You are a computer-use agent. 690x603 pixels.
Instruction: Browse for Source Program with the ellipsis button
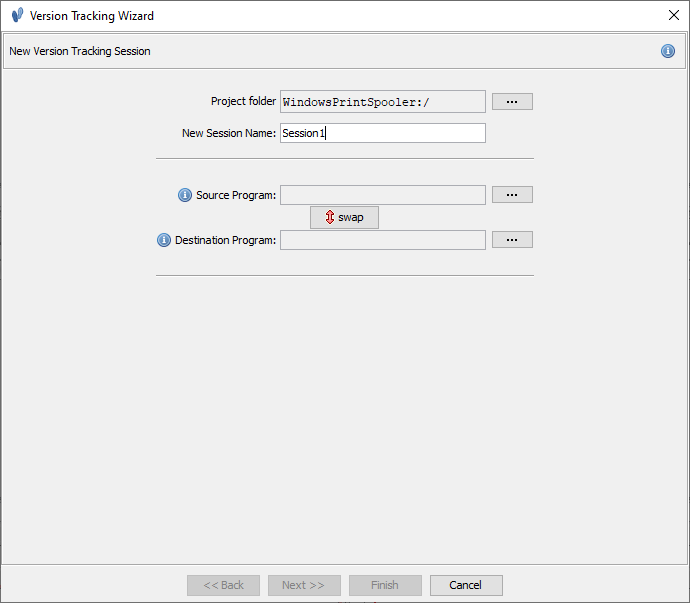coord(512,195)
